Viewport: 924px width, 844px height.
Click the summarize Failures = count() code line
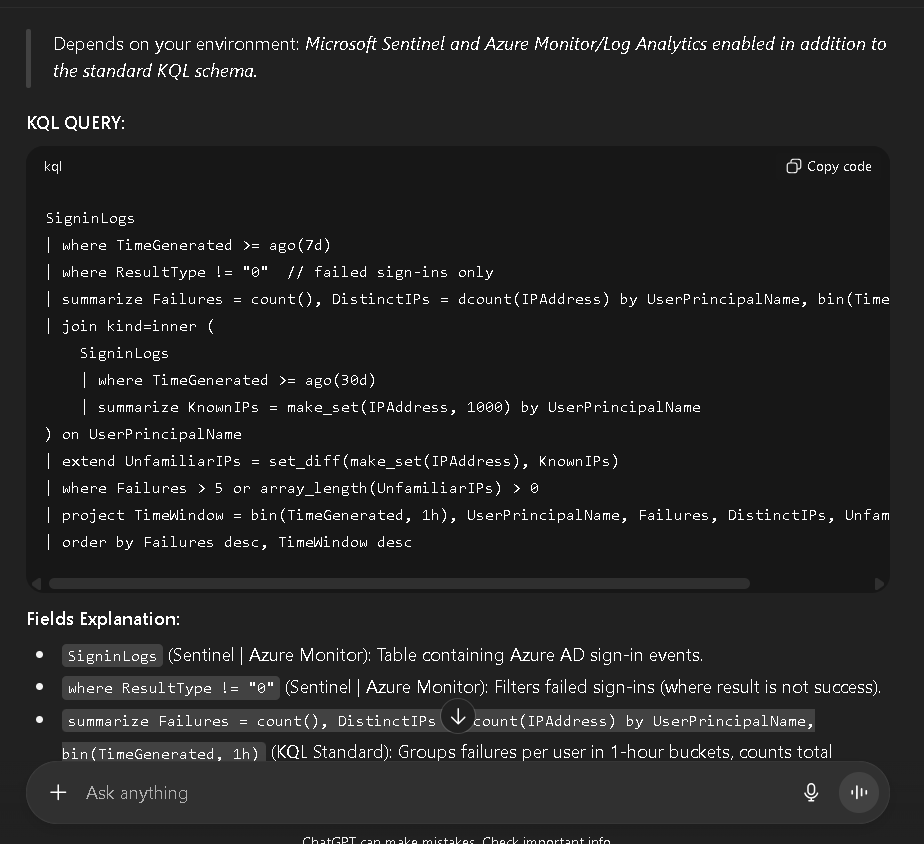click(467, 299)
